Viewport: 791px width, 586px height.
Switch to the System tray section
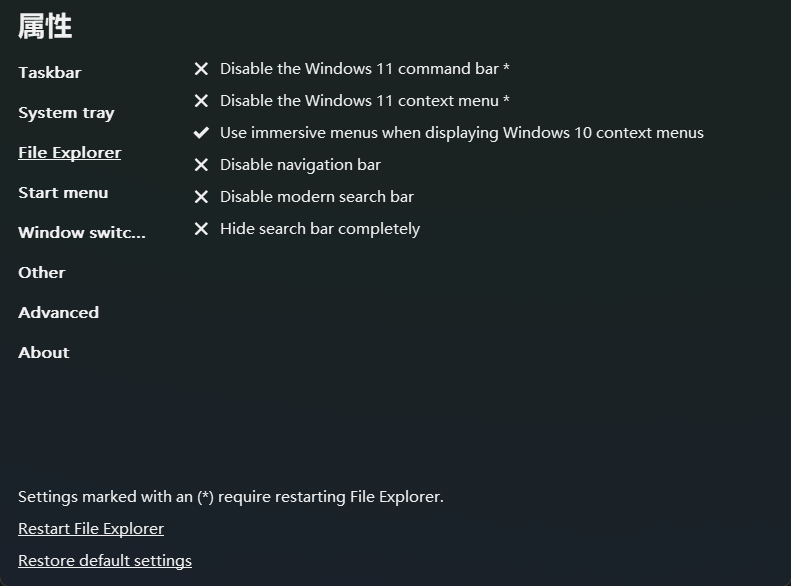pyautogui.click(x=66, y=113)
